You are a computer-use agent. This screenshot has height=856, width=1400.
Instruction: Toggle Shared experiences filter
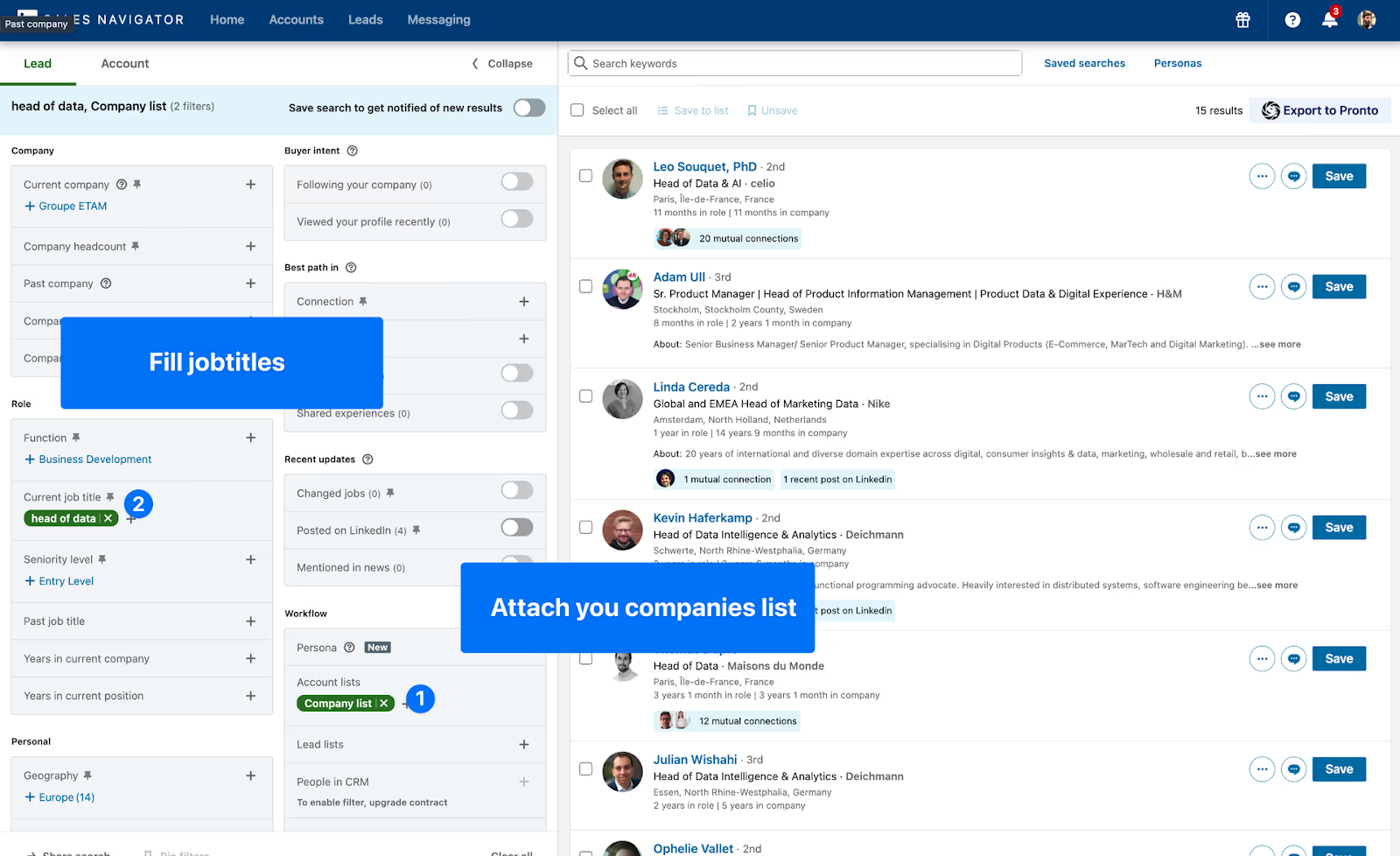517,410
